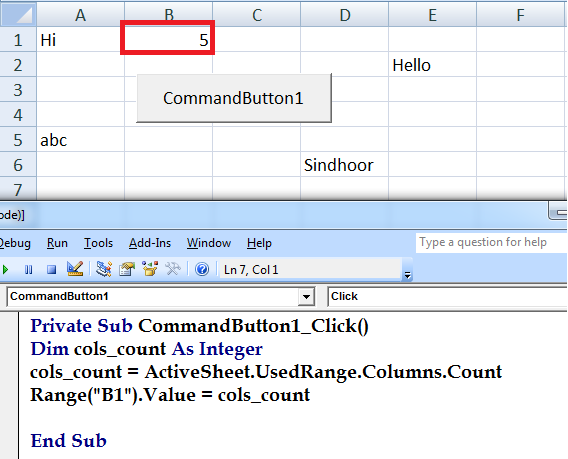Image resolution: width=568 pixels, height=459 pixels.
Task: Open the Properties Window icon
Action: click(127, 269)
